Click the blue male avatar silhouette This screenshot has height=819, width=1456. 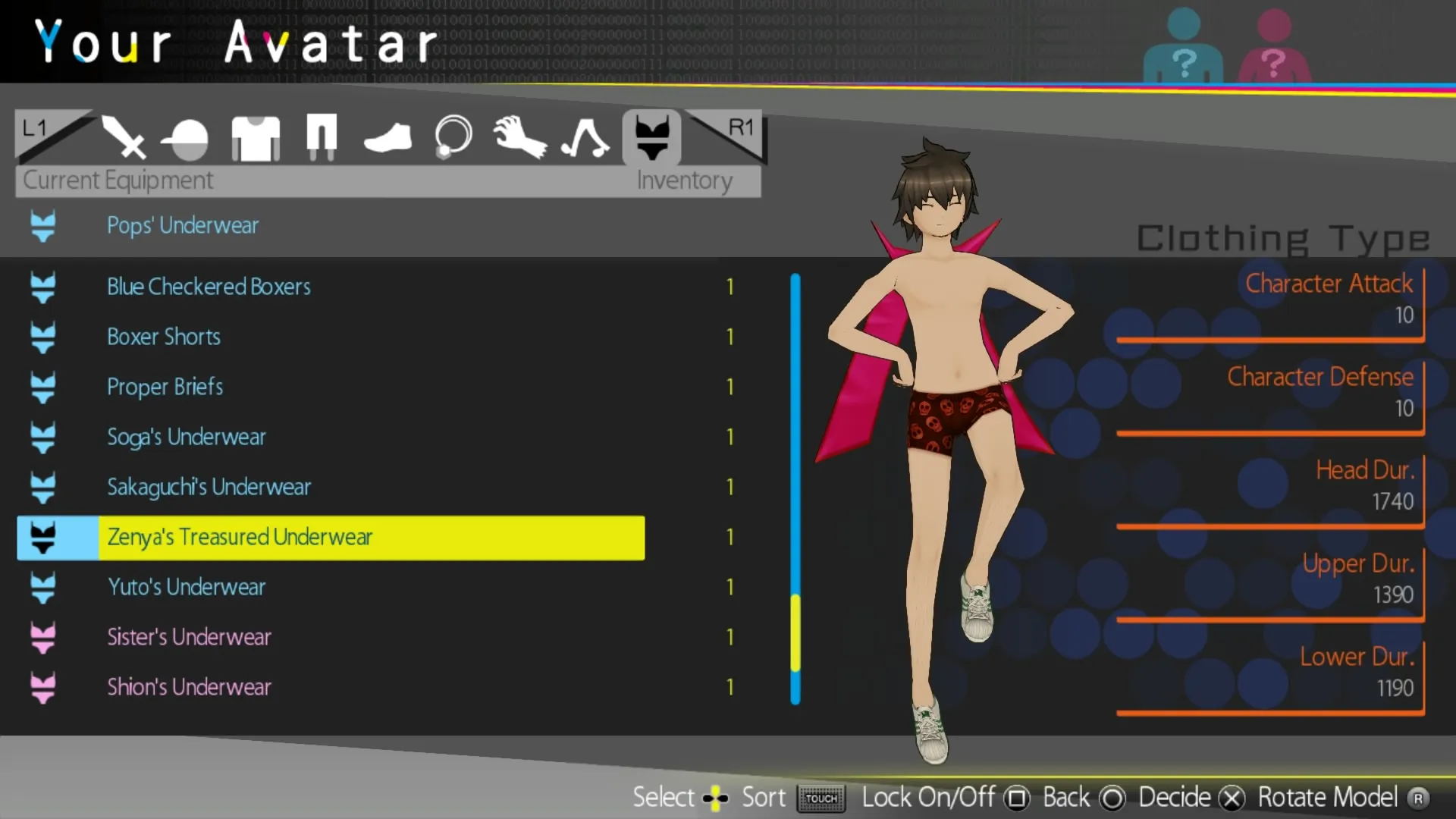click(1183, 47)
